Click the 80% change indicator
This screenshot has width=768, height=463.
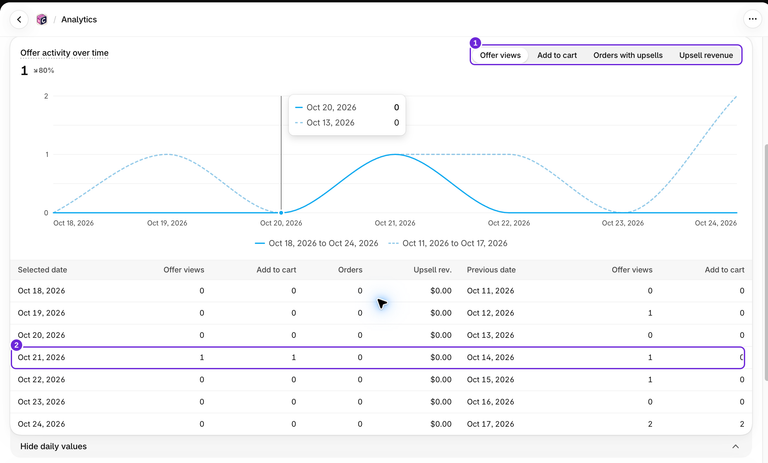point(44,71)
